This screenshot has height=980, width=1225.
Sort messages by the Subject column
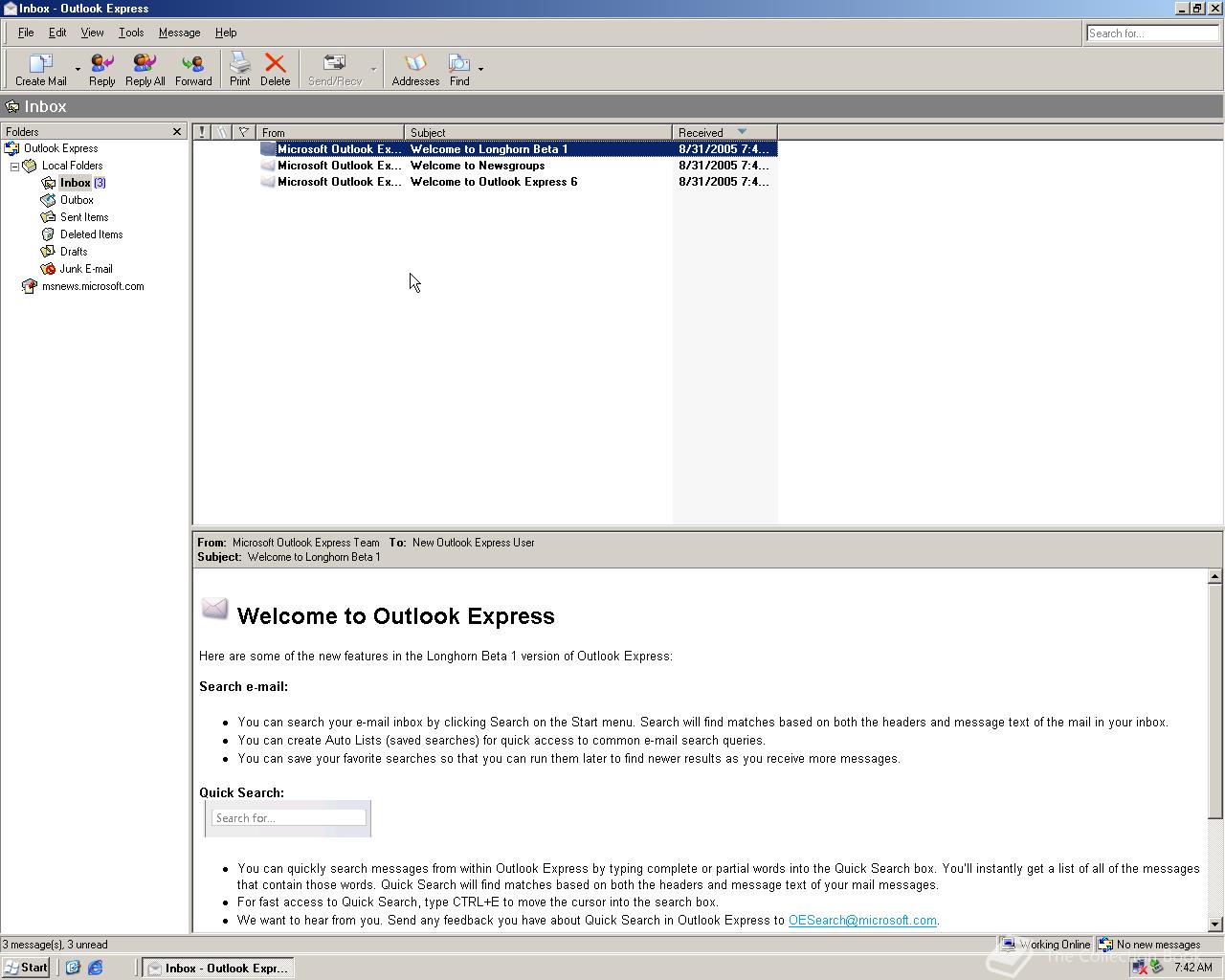pos(538,132)
